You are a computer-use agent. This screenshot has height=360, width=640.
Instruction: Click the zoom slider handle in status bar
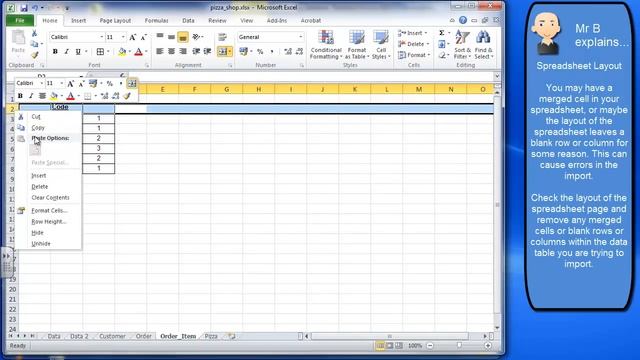459,346
